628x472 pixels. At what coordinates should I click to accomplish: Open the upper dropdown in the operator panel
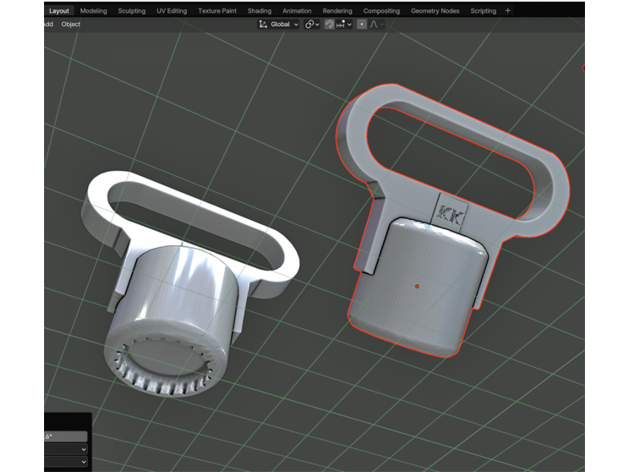66,450
